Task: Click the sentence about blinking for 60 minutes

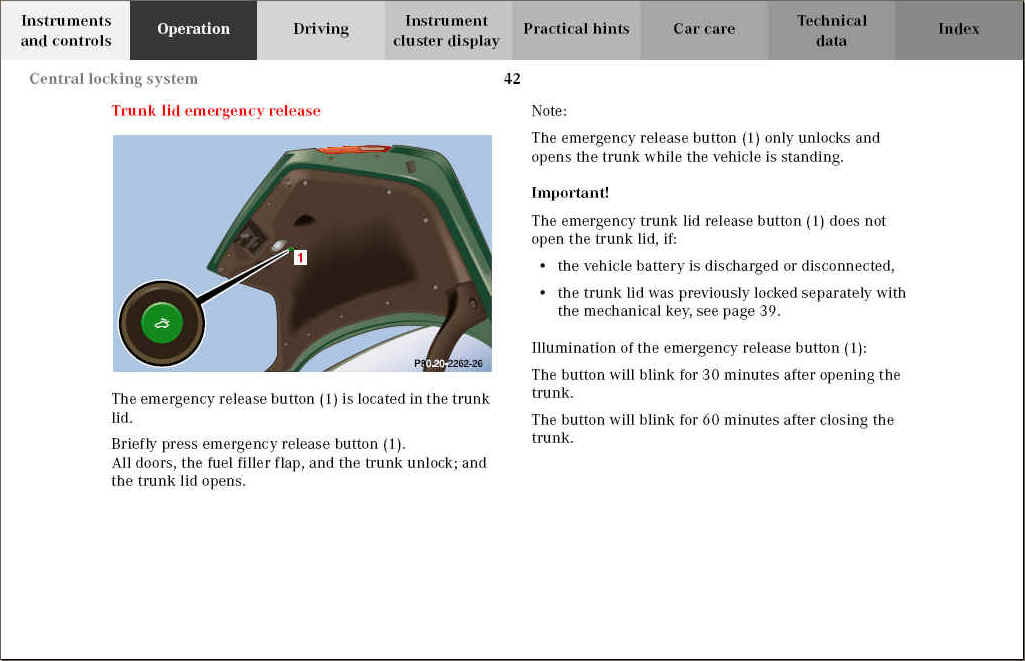Action: 712,428
